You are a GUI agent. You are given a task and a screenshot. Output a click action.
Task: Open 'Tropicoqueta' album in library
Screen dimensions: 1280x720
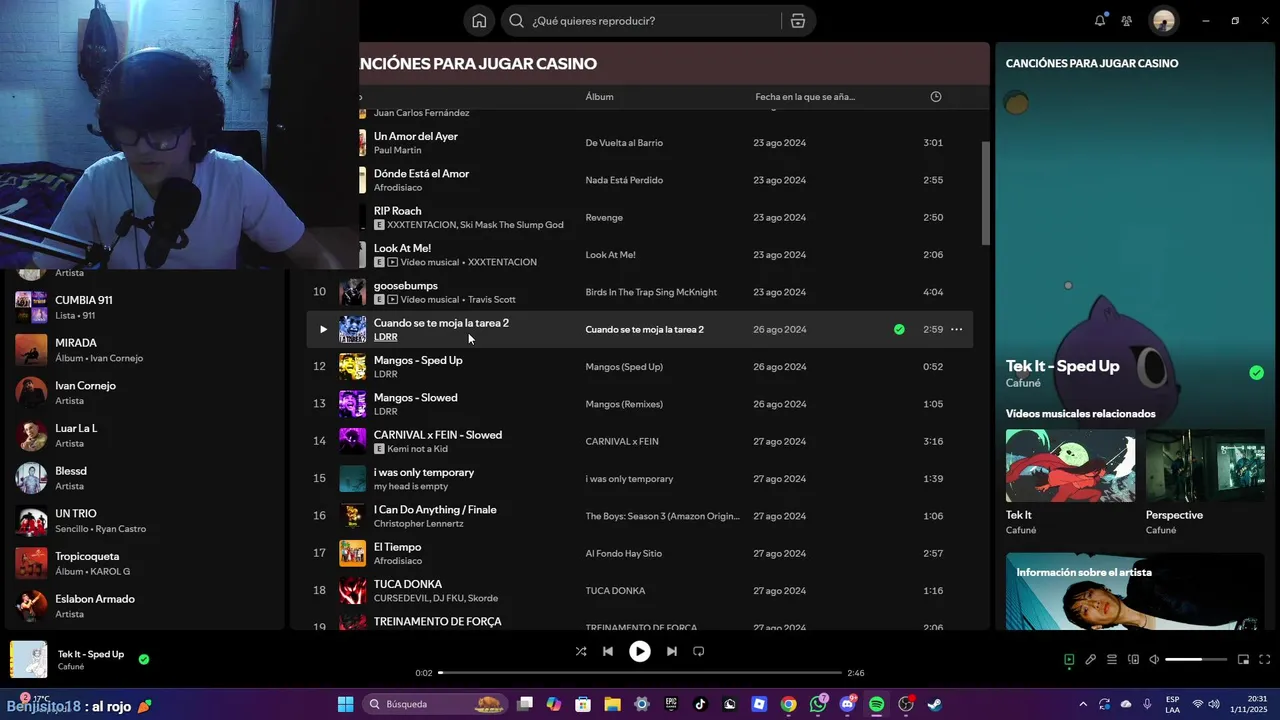(x=145, y=563)
